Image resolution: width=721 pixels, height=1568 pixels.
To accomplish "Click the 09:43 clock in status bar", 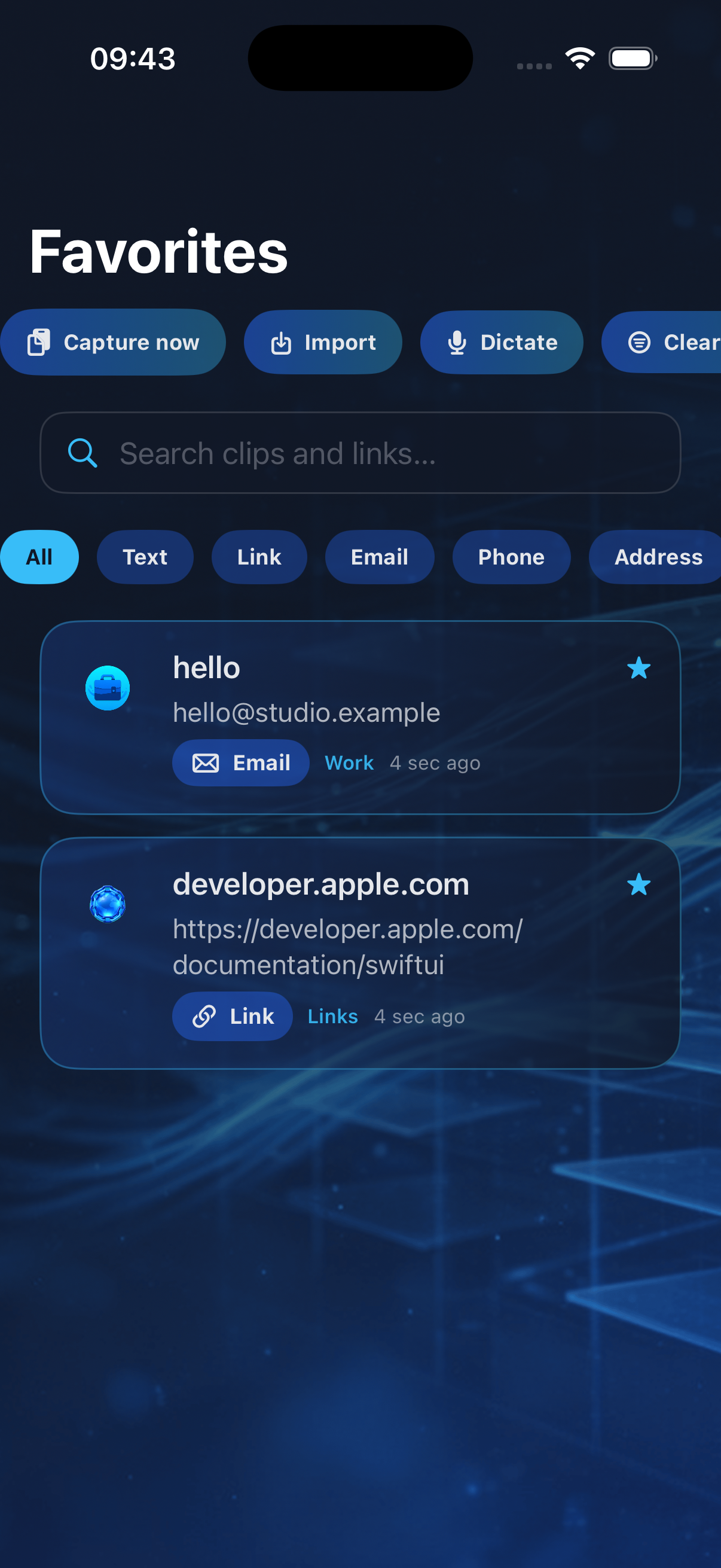I will pos(133,59).
